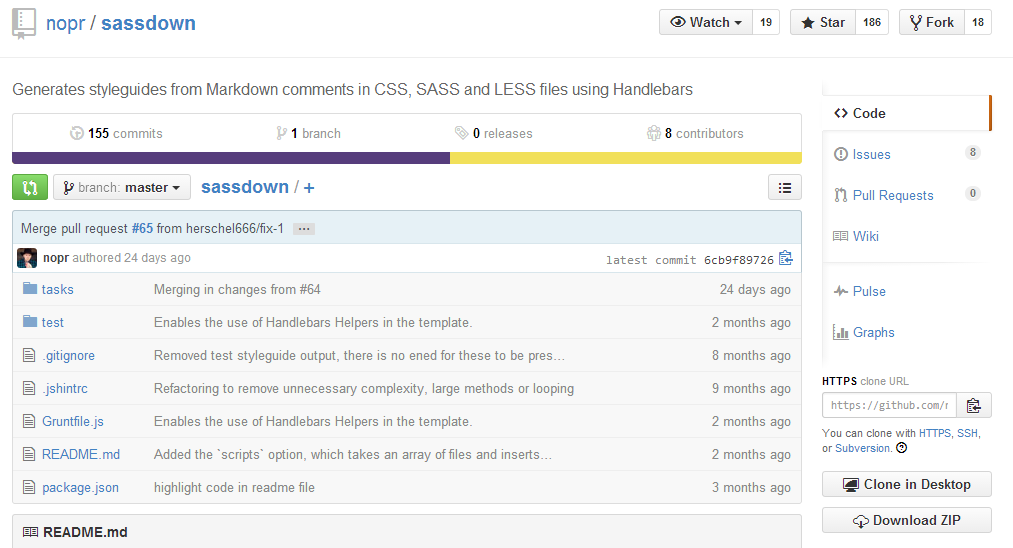This screenshot has height=548, width=1013.
Task: Open Gruntfile.js
Action: 72,421
